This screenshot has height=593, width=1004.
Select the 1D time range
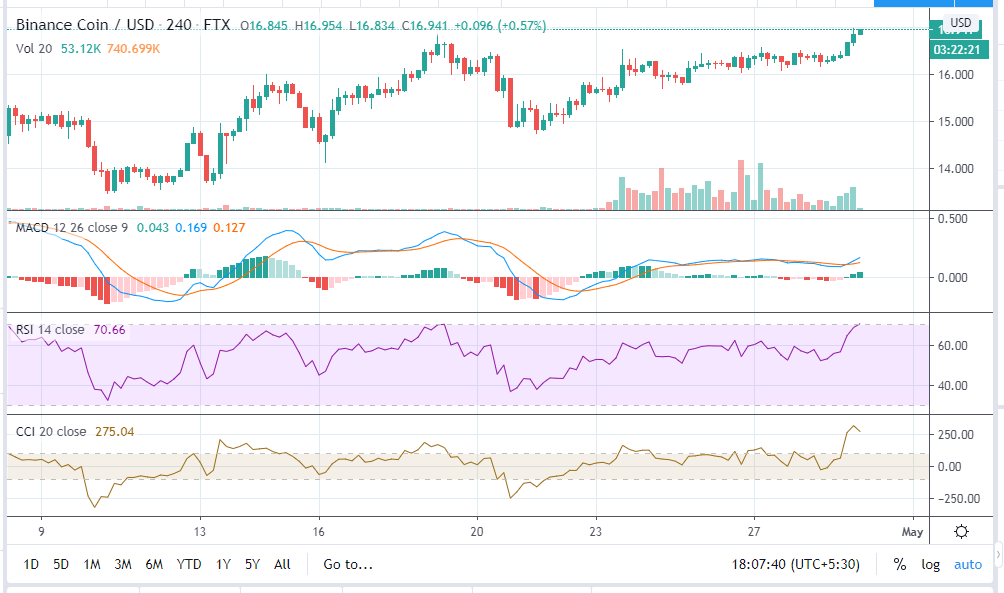coord(31,564)
